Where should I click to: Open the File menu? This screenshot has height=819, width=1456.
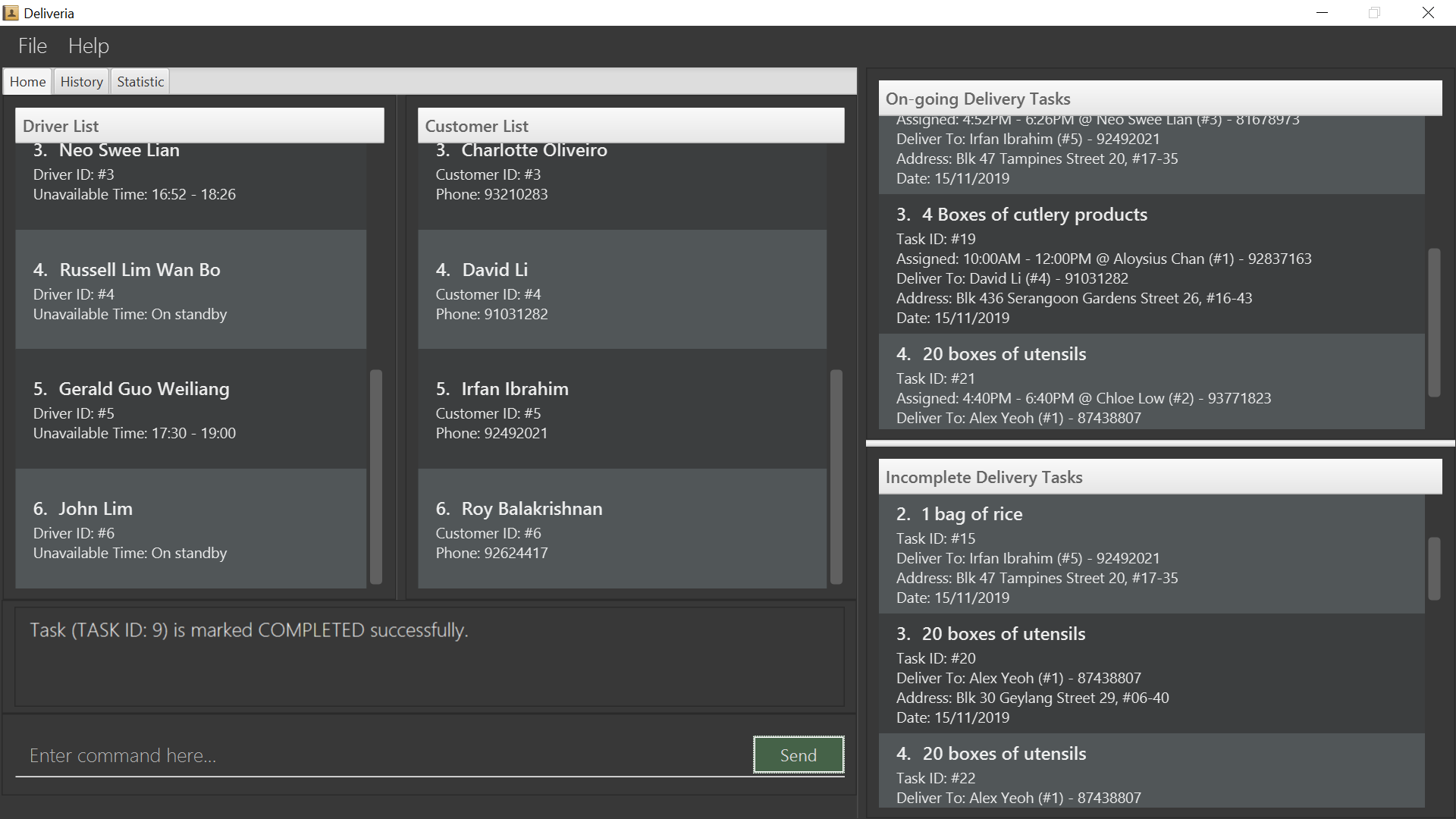pyautogui.click(x=33, y=46)
